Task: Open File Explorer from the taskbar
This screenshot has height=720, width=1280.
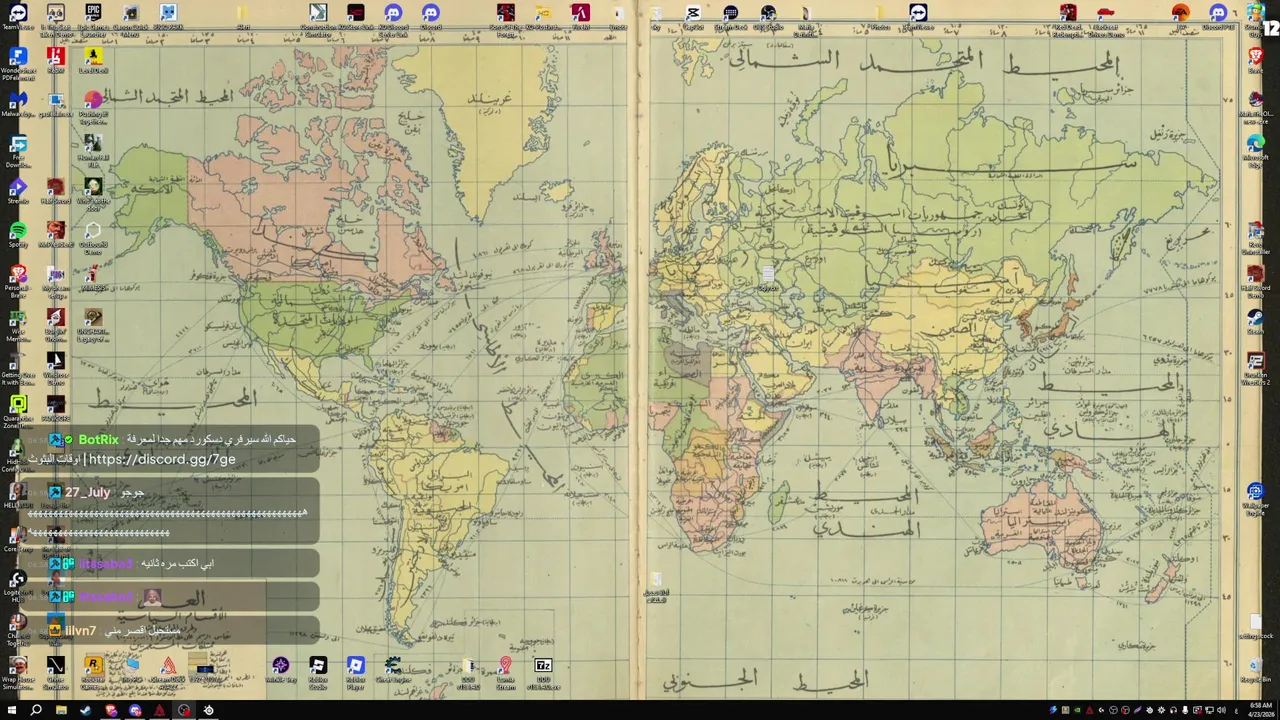Action: pos(61,710)
